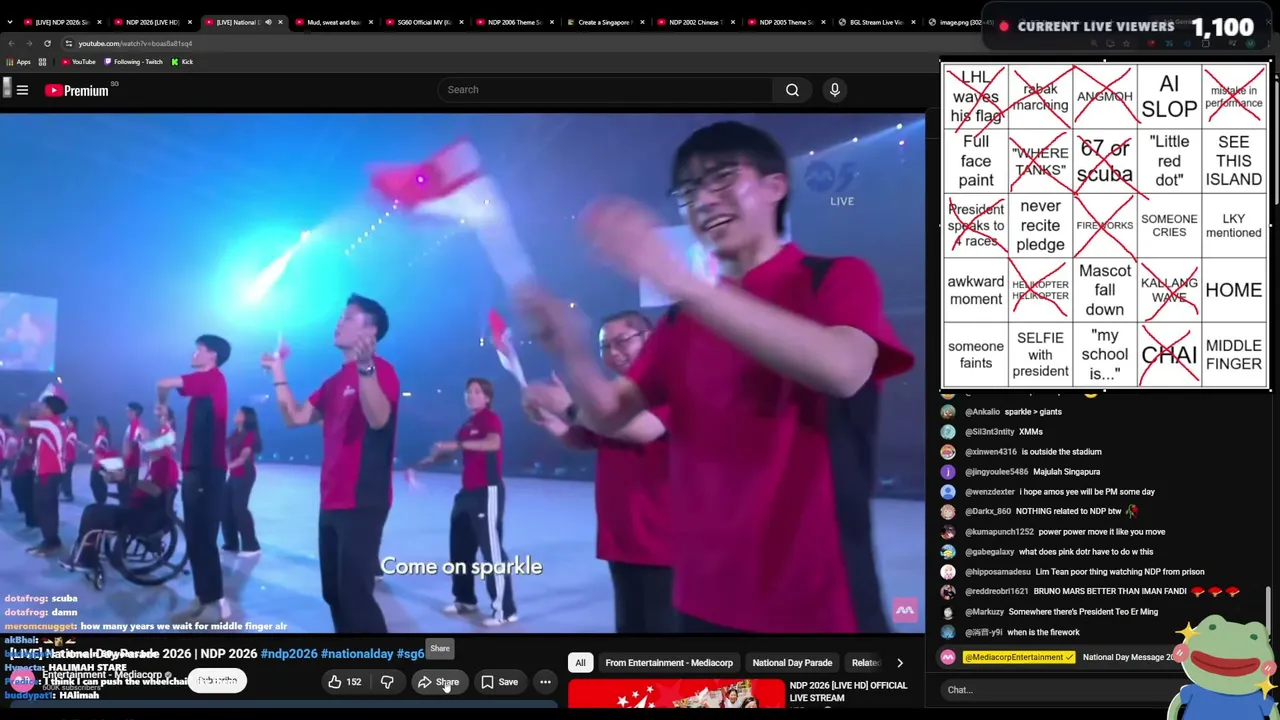Click username @Markuzy in chat
1280x720 pixels.
[985, 612]
